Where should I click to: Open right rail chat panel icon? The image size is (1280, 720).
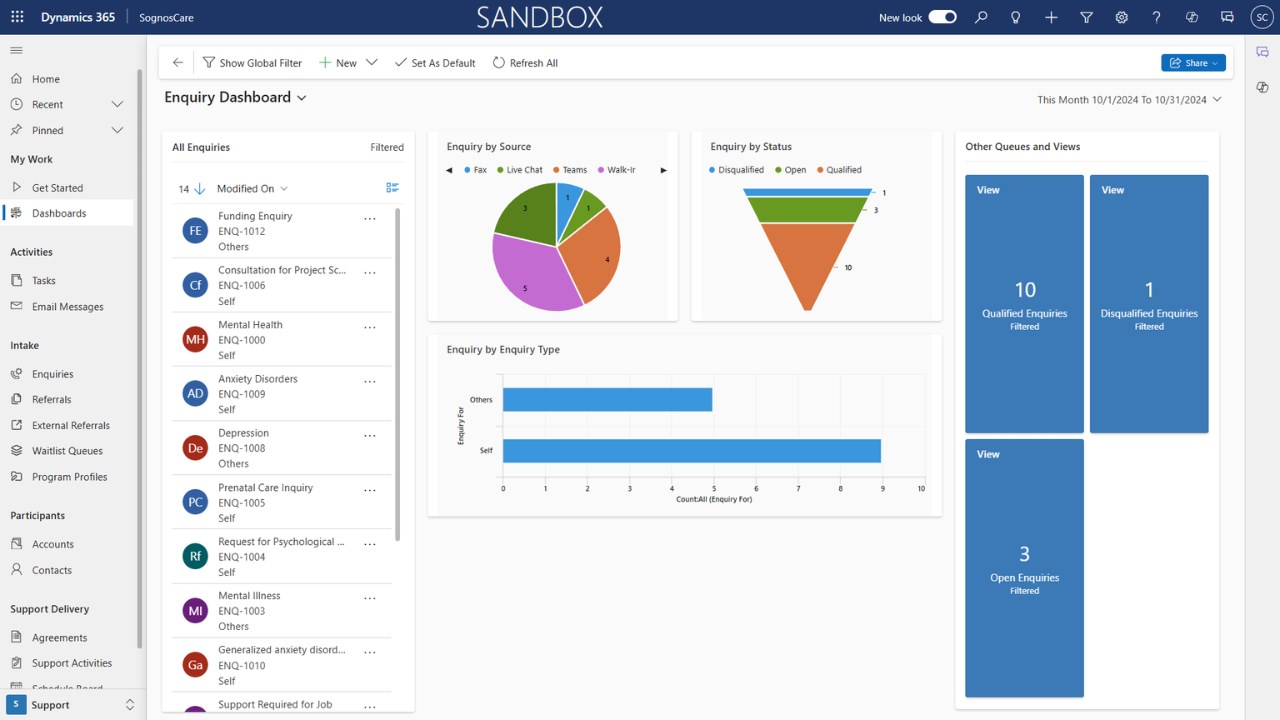point(1263,52)
